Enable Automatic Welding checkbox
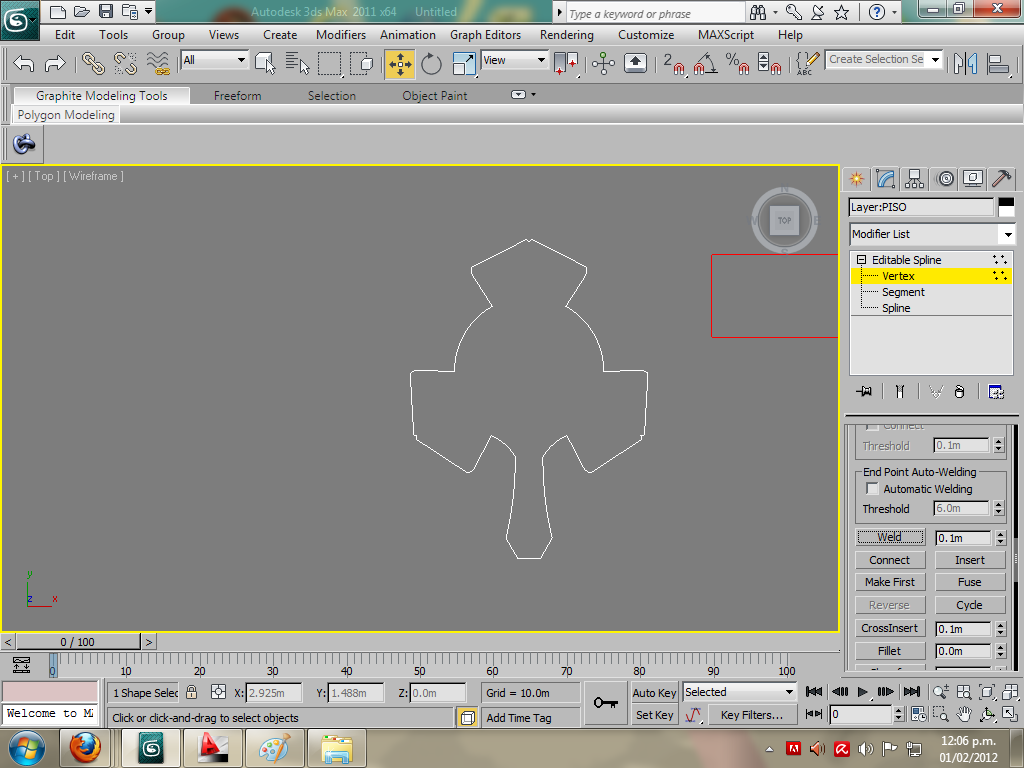The image size is (1024, 768). coord(872,488)
